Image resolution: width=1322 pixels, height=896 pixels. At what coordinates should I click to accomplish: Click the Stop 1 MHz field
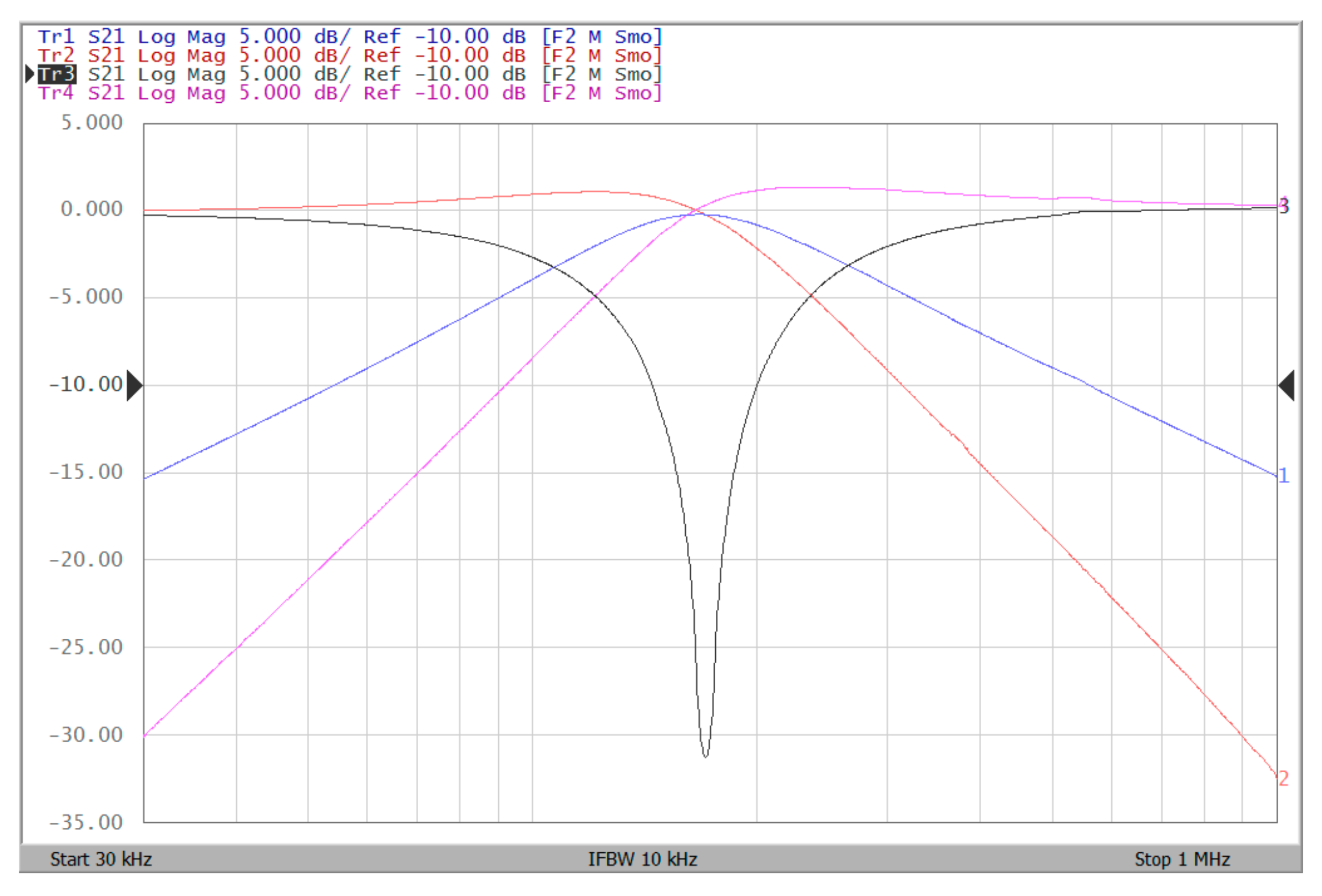click(x=1182, y=859)
